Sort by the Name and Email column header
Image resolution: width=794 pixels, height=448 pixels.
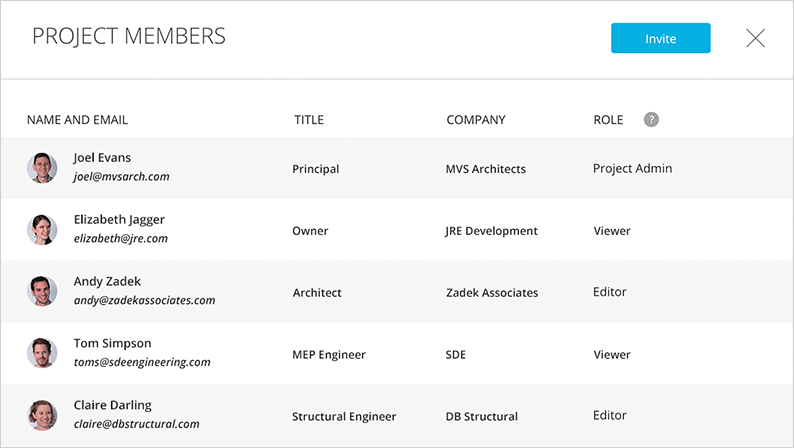[x=77, y=120]
